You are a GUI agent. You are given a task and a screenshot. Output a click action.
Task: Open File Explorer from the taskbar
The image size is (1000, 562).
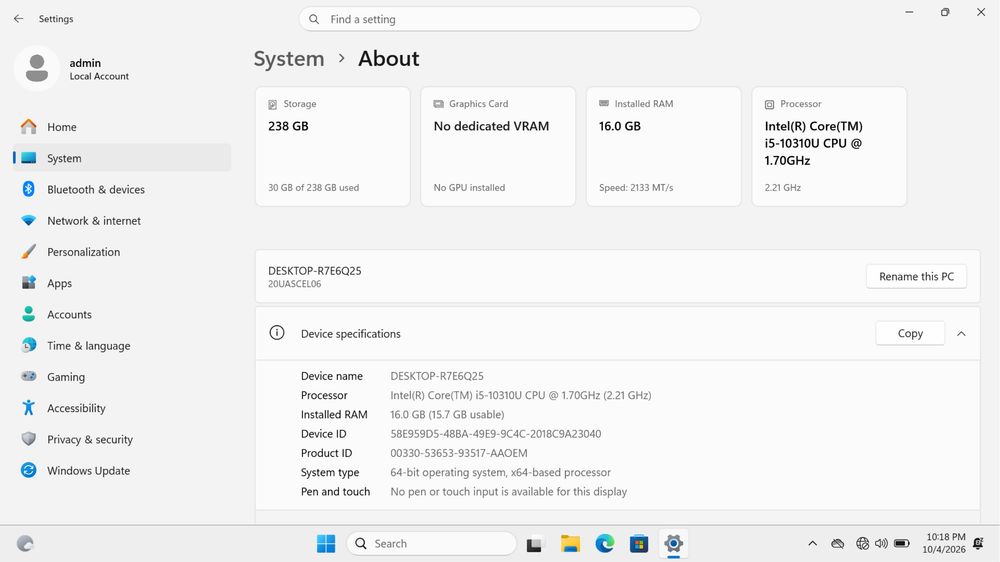pos(570,544)
